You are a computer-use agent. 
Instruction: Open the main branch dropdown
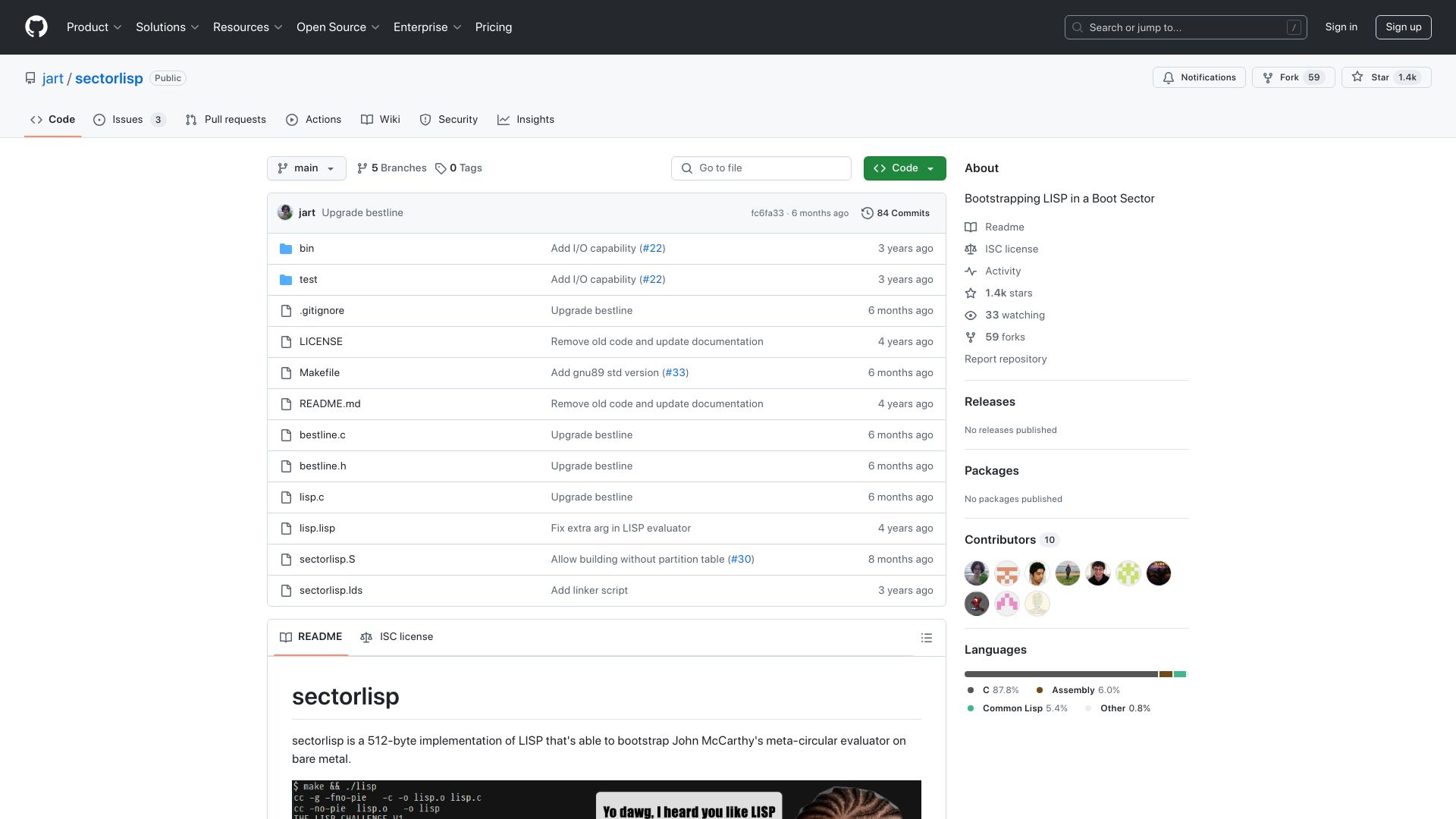tap(306, 168)
